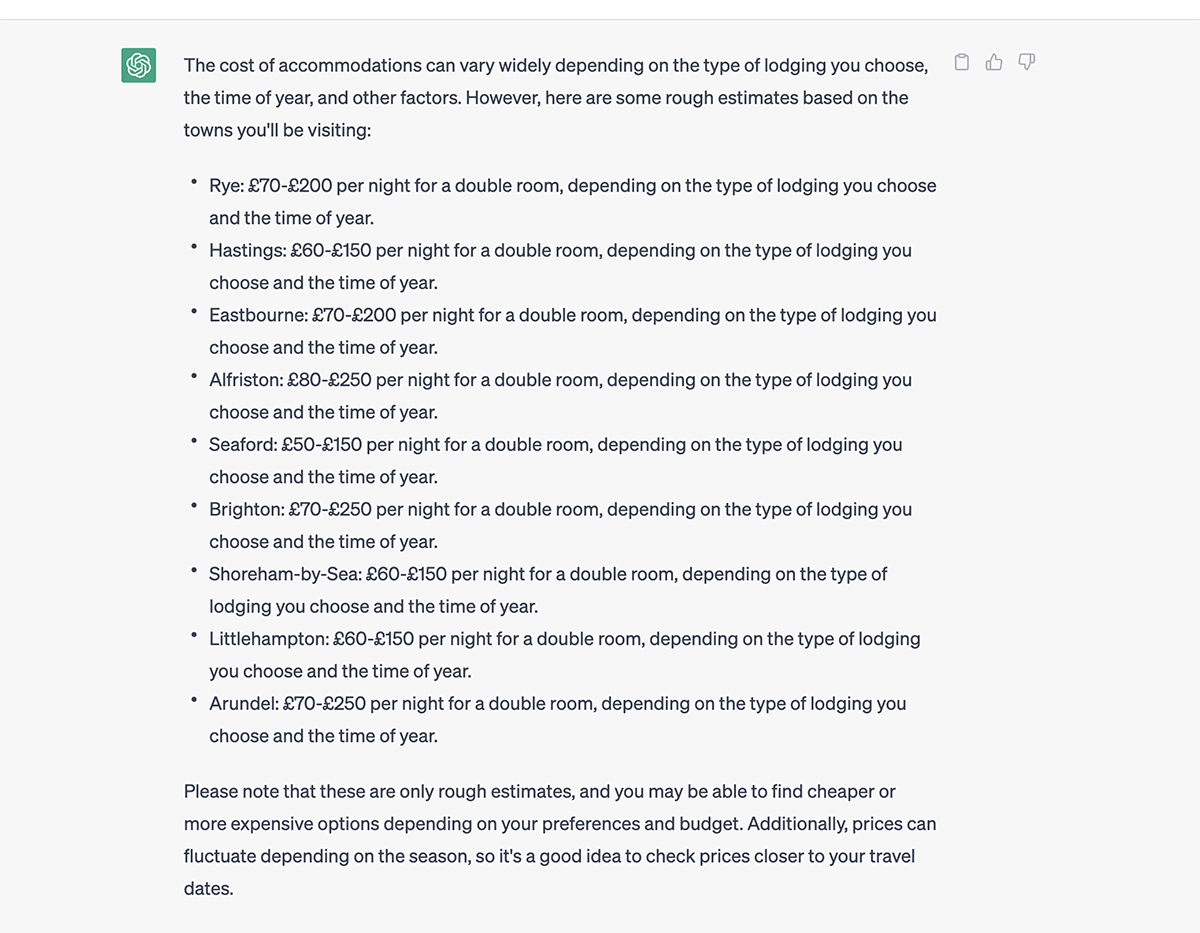1200x933 pixels.
Task: Click the Rye price estimate line
Action: tap(573, 202)
